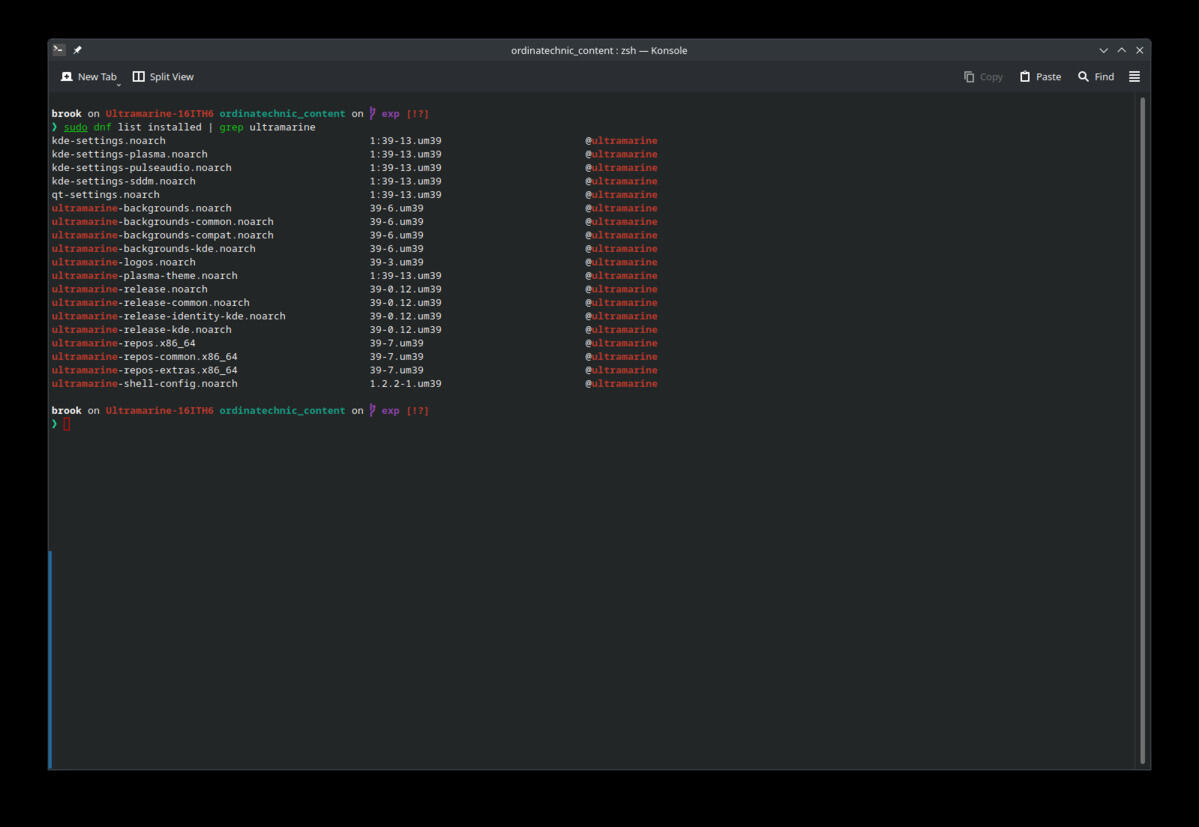The height and width of the screenshot is (827, 1199).
Task: Close the Konsole window
Action: tap(1139, 50)
